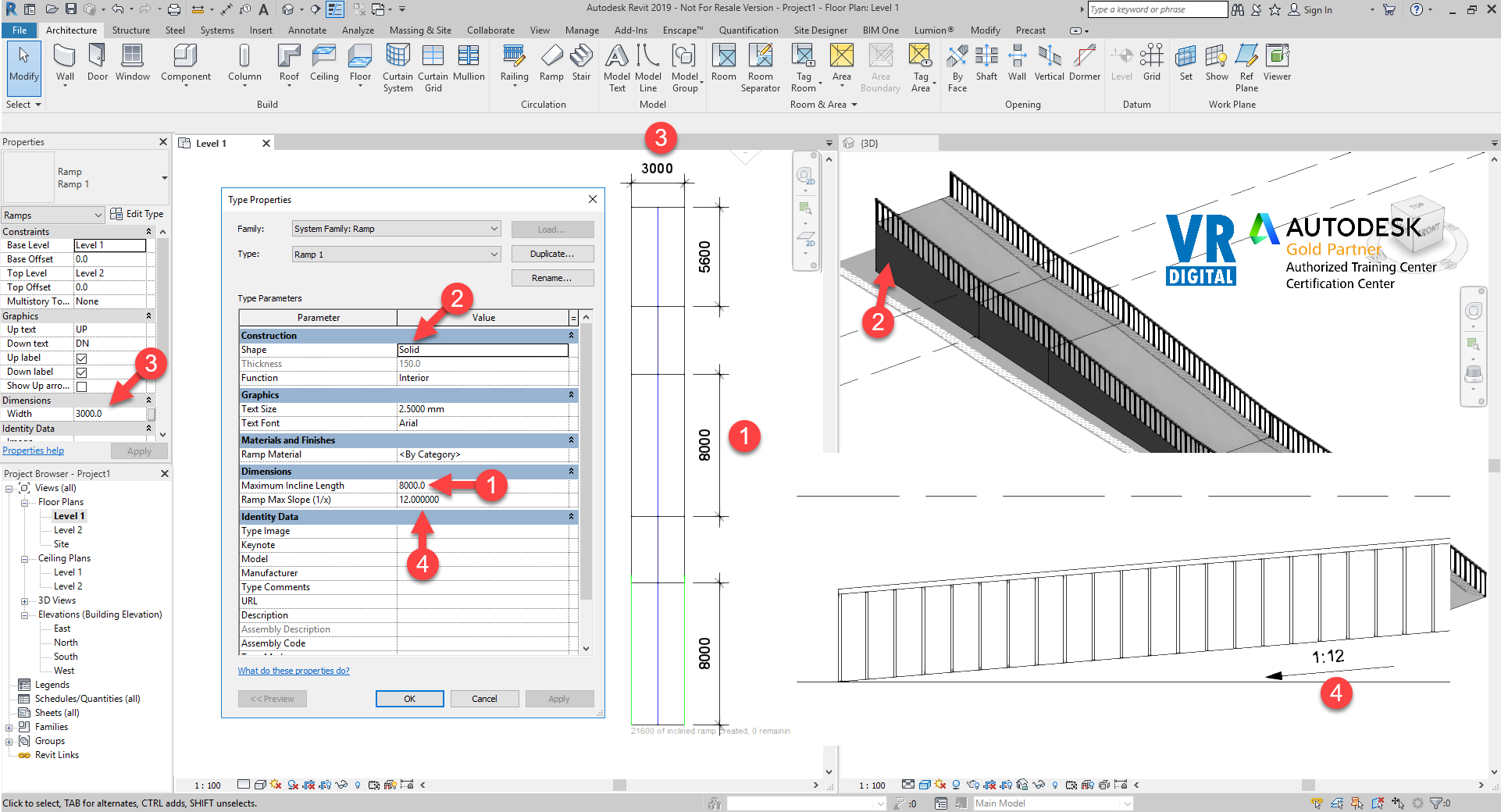Open the Properties help link

(34, 451)
